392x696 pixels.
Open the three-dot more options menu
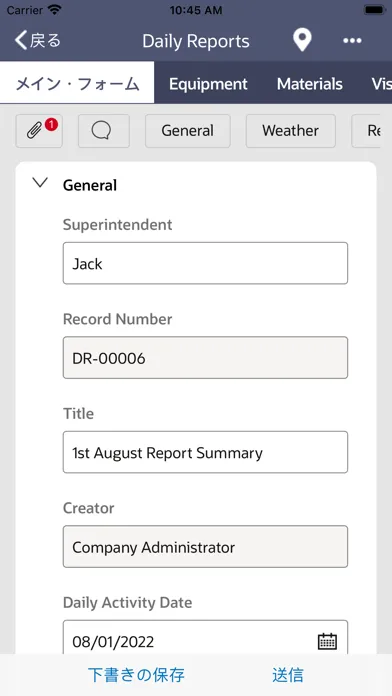pyautogui.click(x=352, y=41)
